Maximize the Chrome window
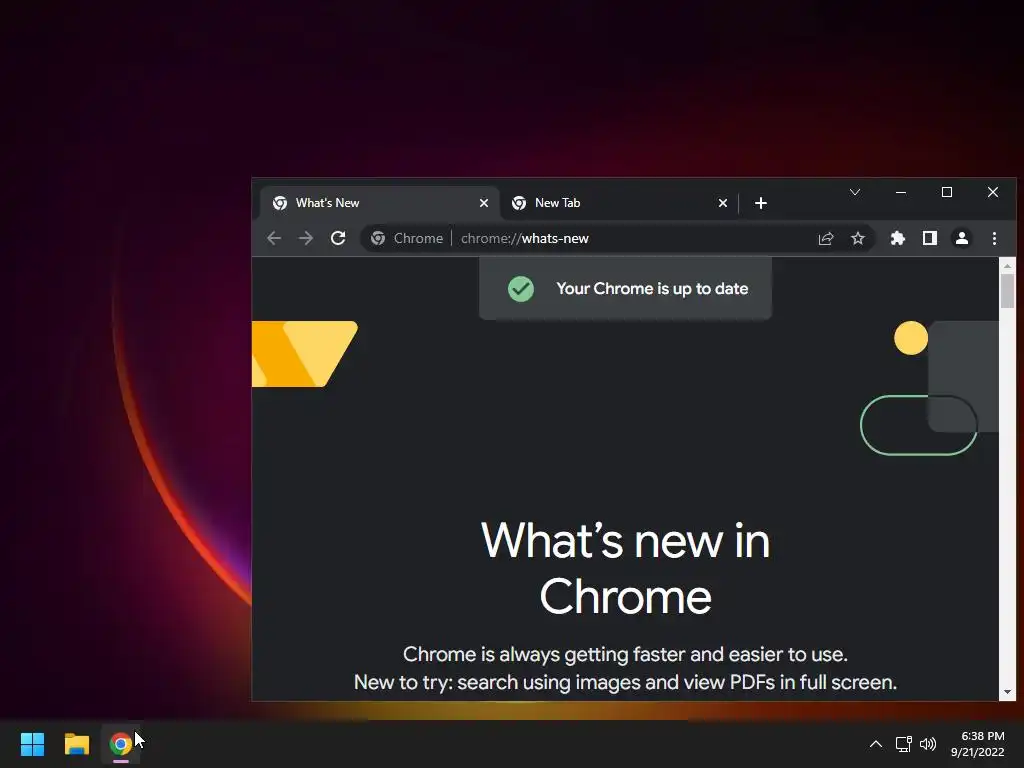The width and height of the screenshot is (1024, 768). point(946,192)
